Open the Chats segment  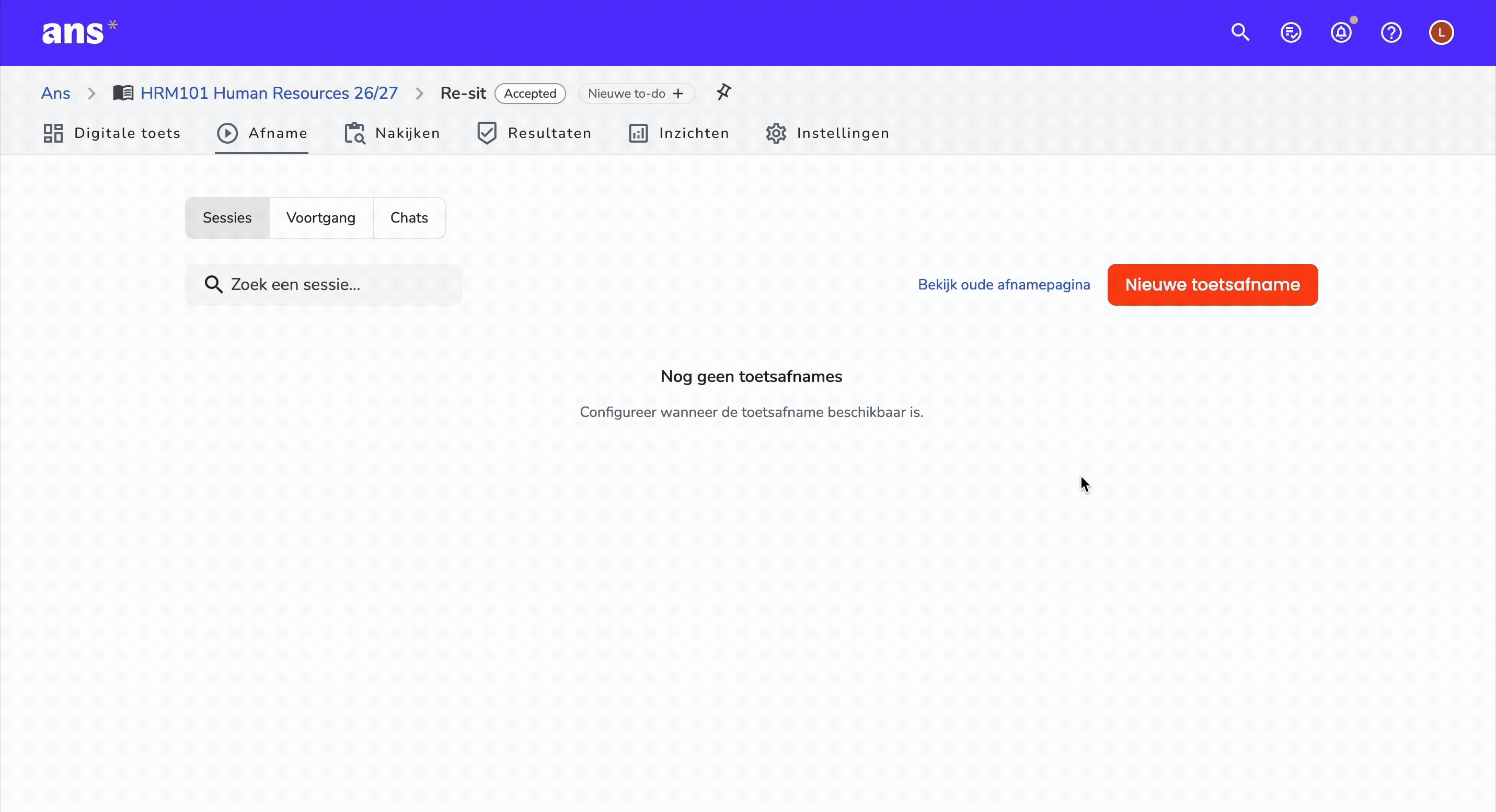coord(409,218)
